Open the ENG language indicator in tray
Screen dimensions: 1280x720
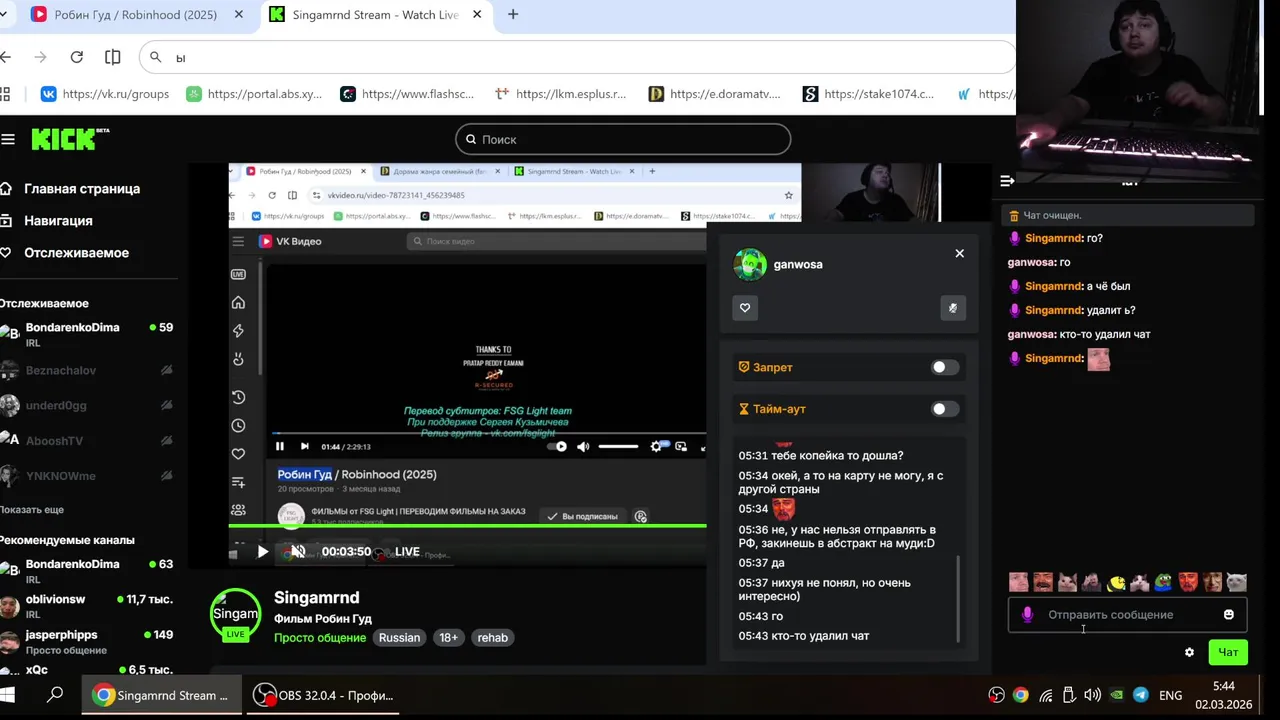[1170, 695]
